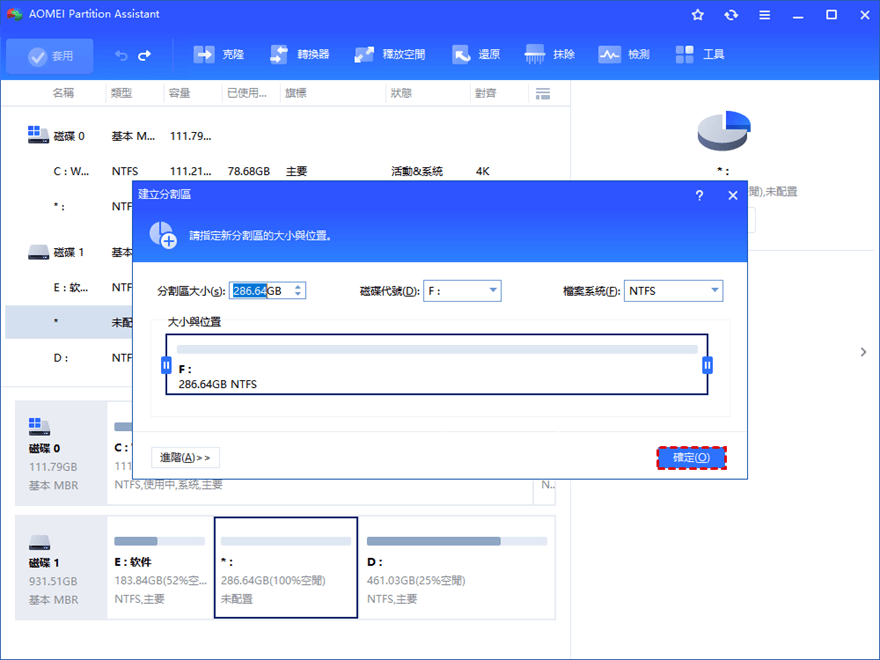Select C: partition row in list
The image size is (880, 660).
coord(288,171)
